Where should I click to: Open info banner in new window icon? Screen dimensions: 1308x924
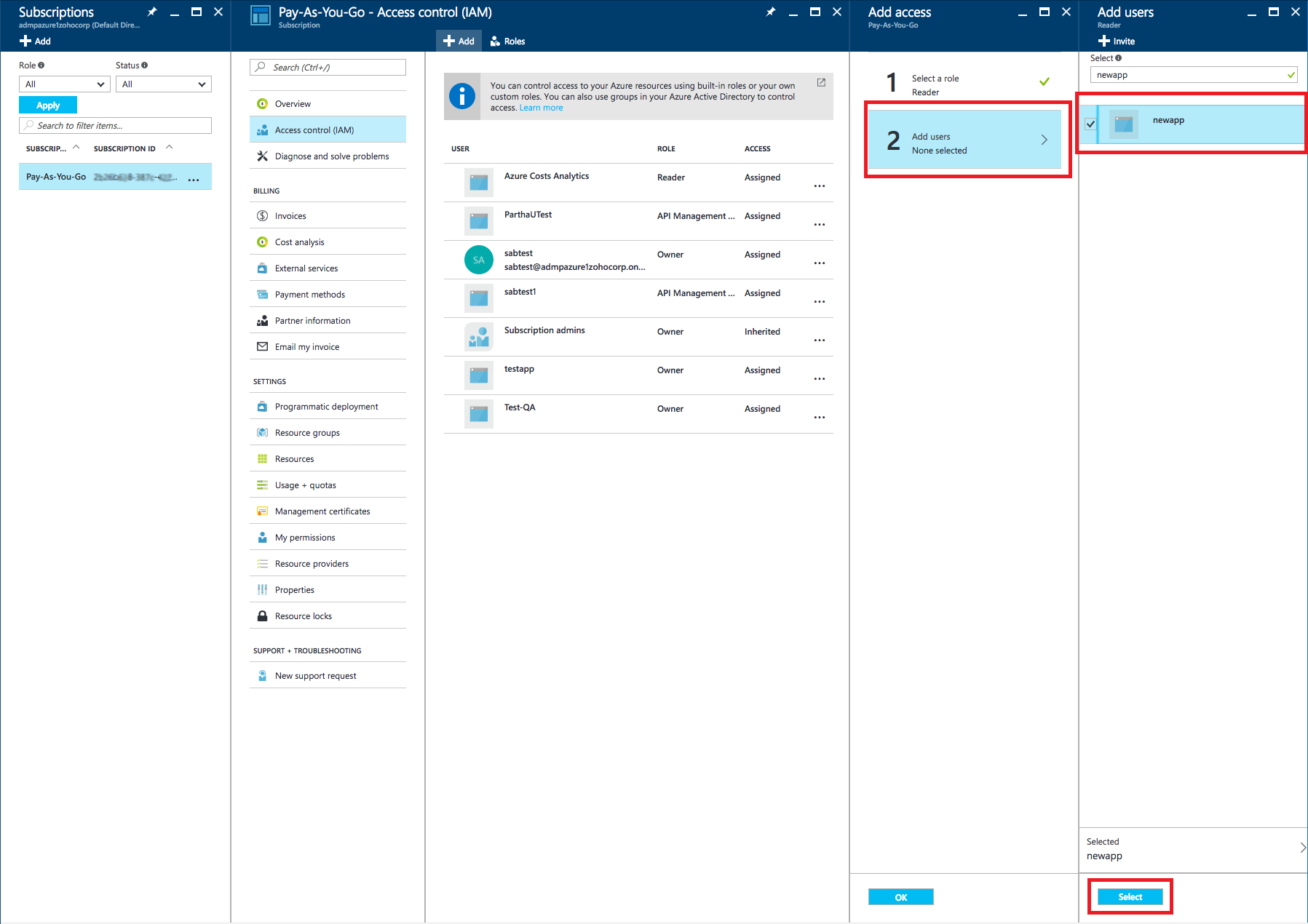[821, 83]
